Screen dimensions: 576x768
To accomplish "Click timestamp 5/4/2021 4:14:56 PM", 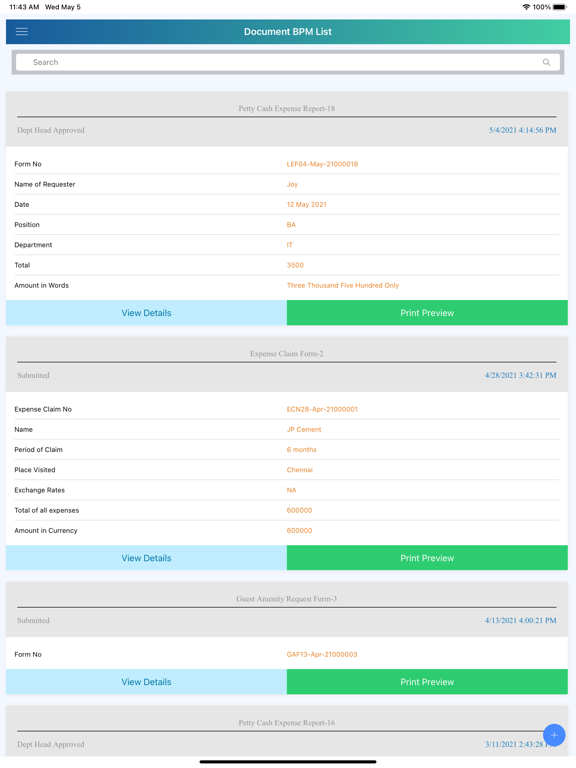I will click(x=523, y=130).
